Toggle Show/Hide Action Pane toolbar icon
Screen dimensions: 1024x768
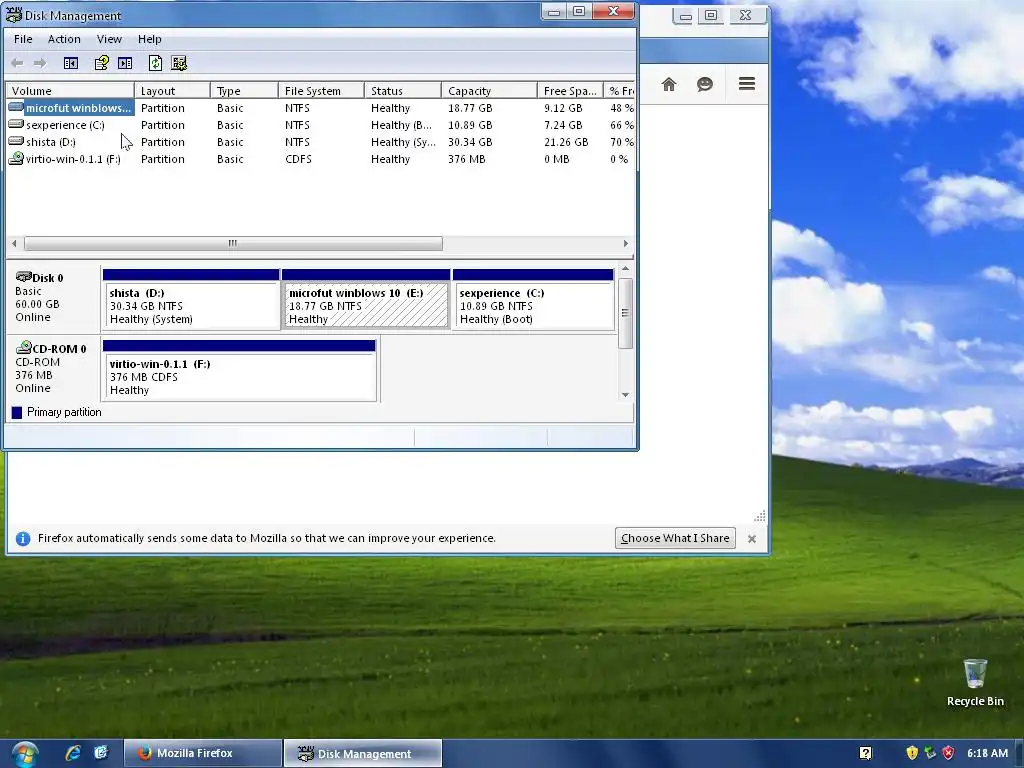(125, 63)
